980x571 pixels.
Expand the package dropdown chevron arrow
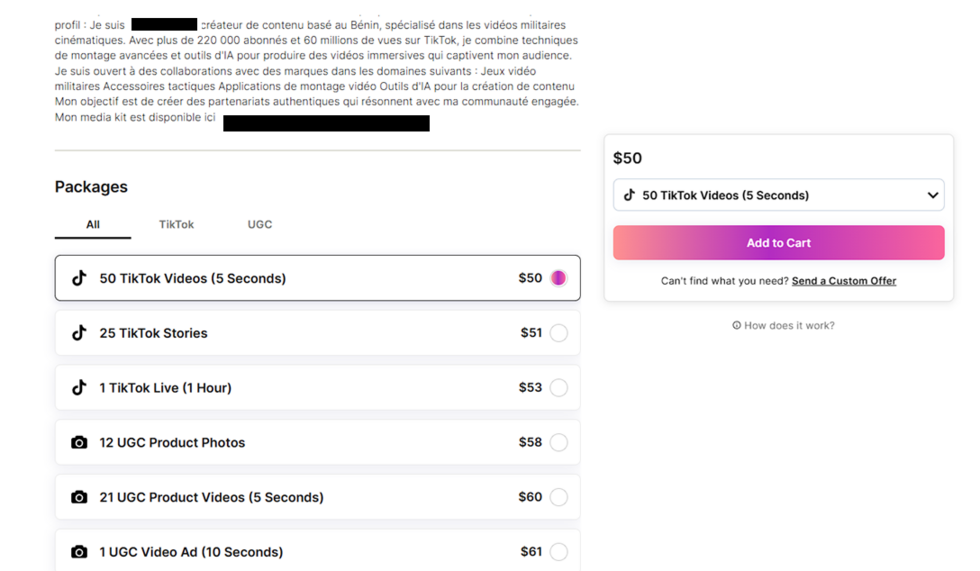pyautogui.click(x=932, y=195)
